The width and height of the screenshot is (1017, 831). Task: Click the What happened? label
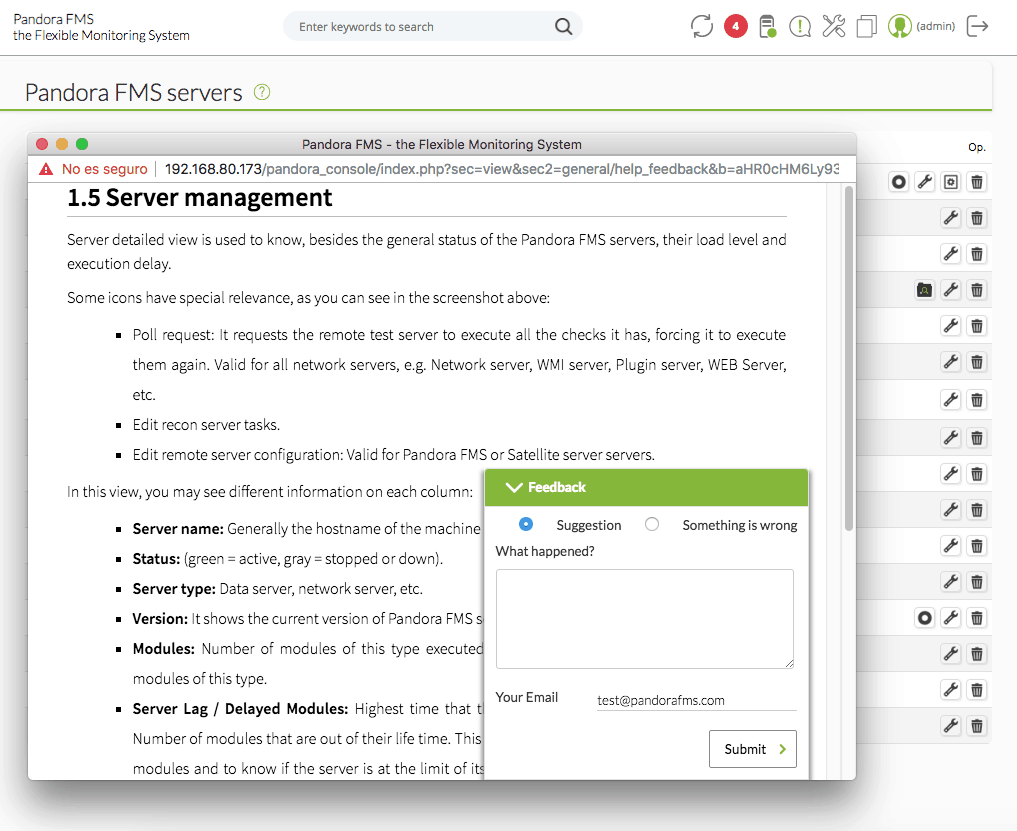(545, 551)
